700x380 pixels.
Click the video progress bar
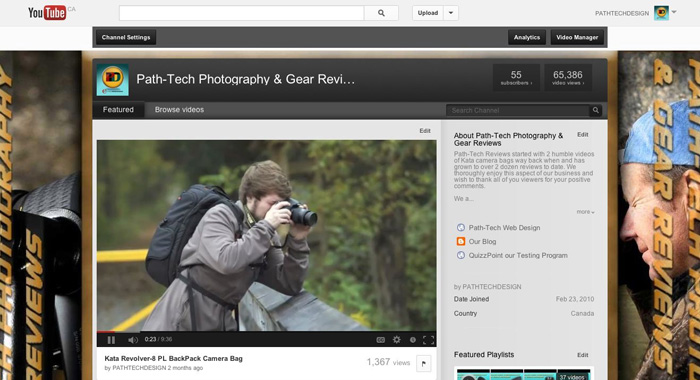point(267,332)
